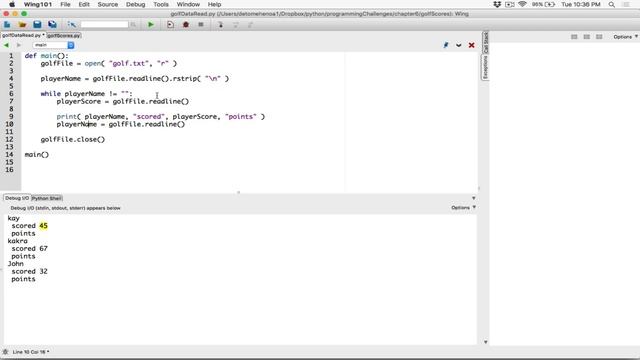Select the Python Shell tab

47,198
